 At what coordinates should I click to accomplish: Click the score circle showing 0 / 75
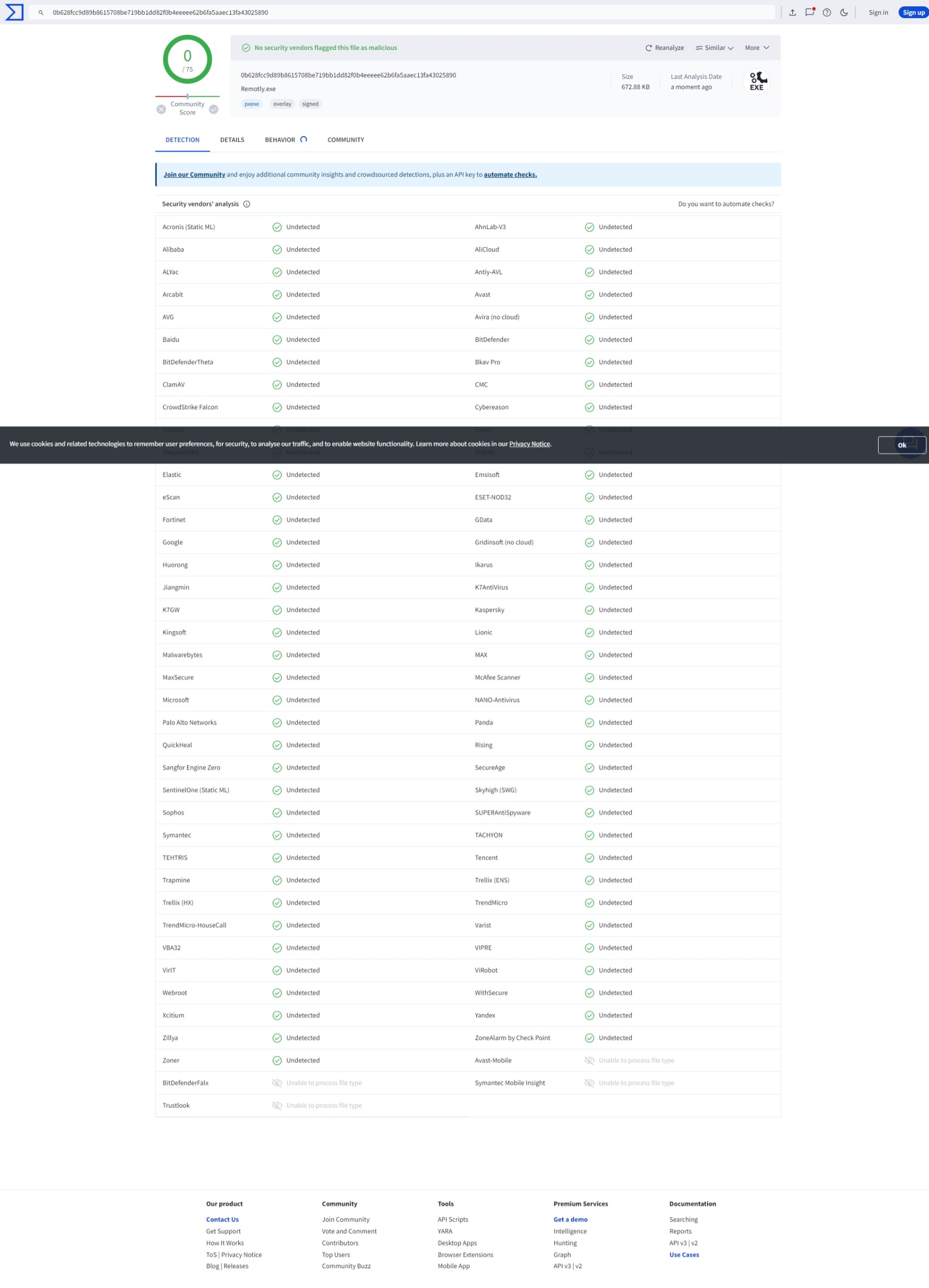tap(188, 60)
